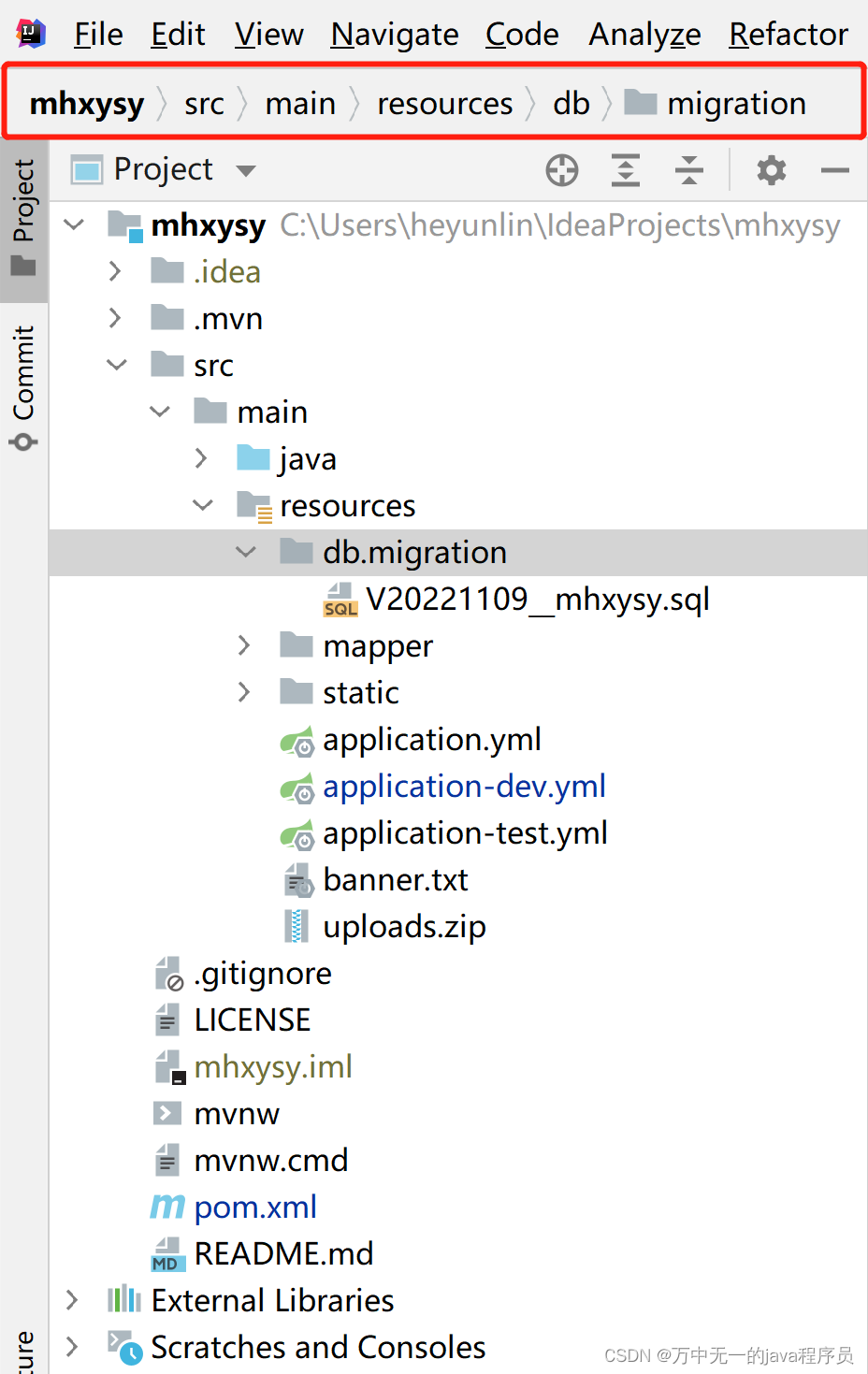Click the SQL icon of V20221109__mhxysy.sql
The height and width of the screenshot is (1374, 868).
click(x=340, y=598)
